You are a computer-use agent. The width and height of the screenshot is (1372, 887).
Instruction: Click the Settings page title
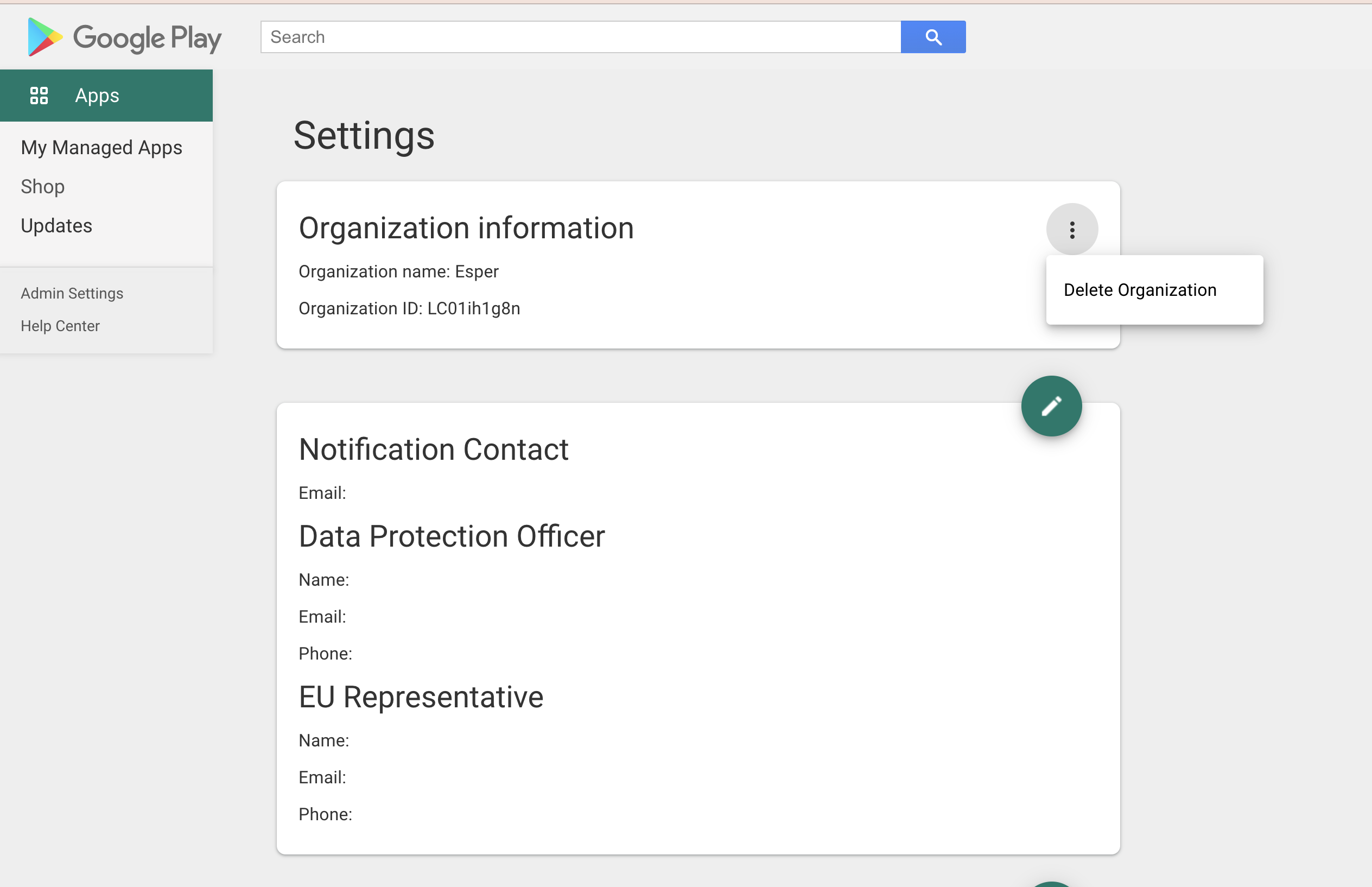[364, 136]
